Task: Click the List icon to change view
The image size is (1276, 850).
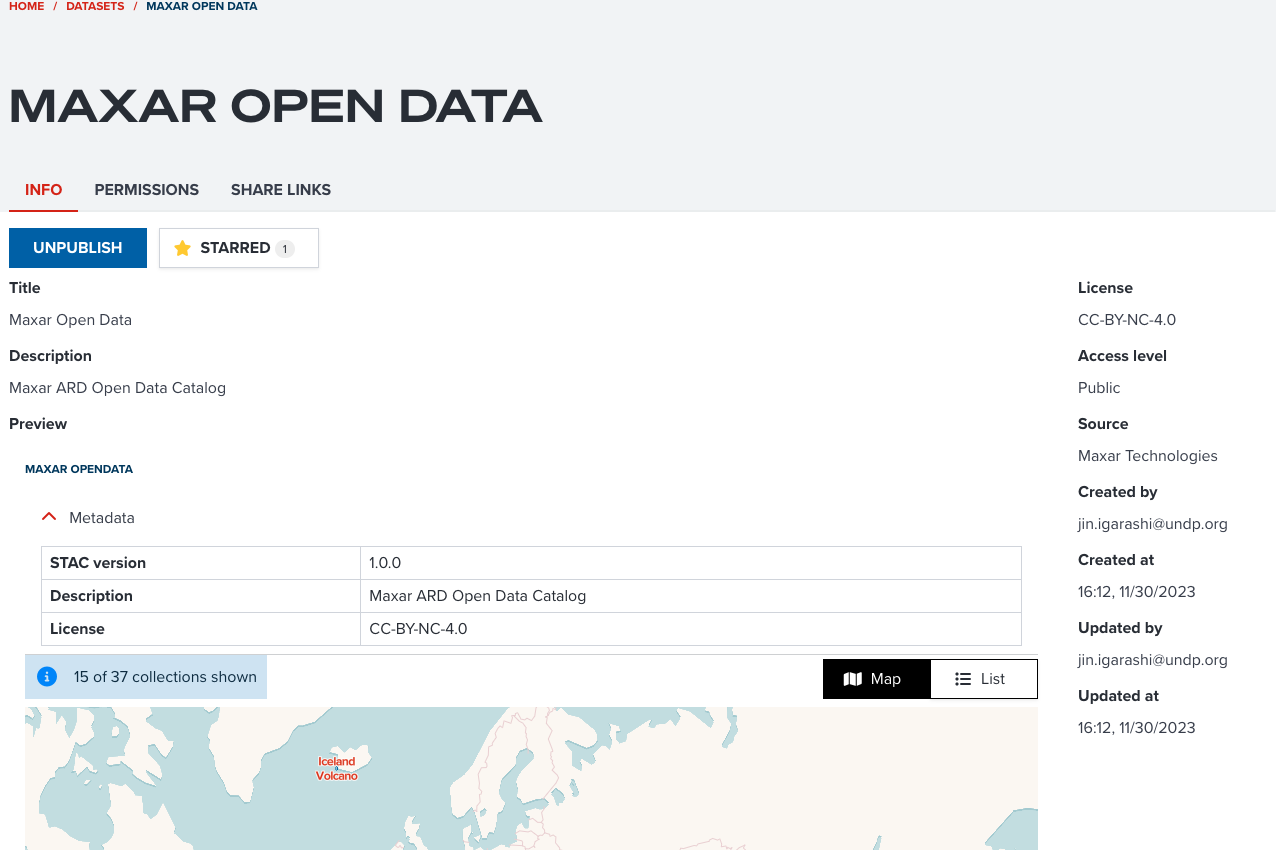Action: (x=962, y=678)
